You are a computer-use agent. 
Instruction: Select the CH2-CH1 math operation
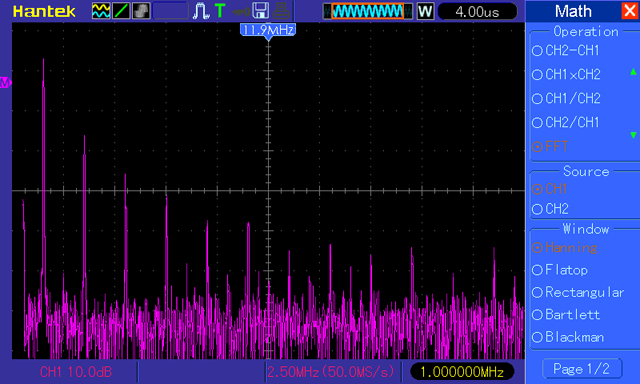566,51
